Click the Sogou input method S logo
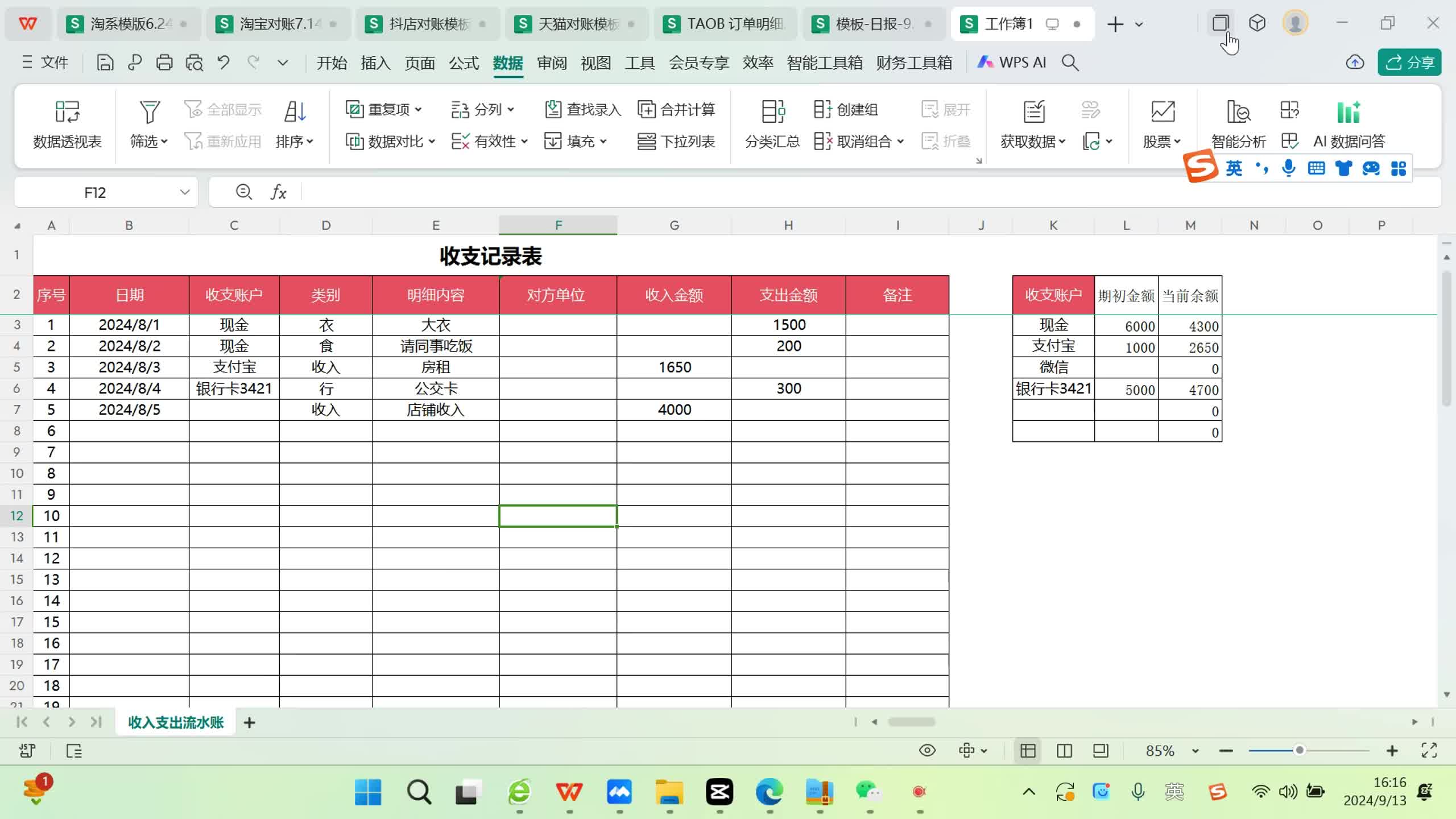The width and height of the screenshot is (1456, 819). pos(1200,167)
